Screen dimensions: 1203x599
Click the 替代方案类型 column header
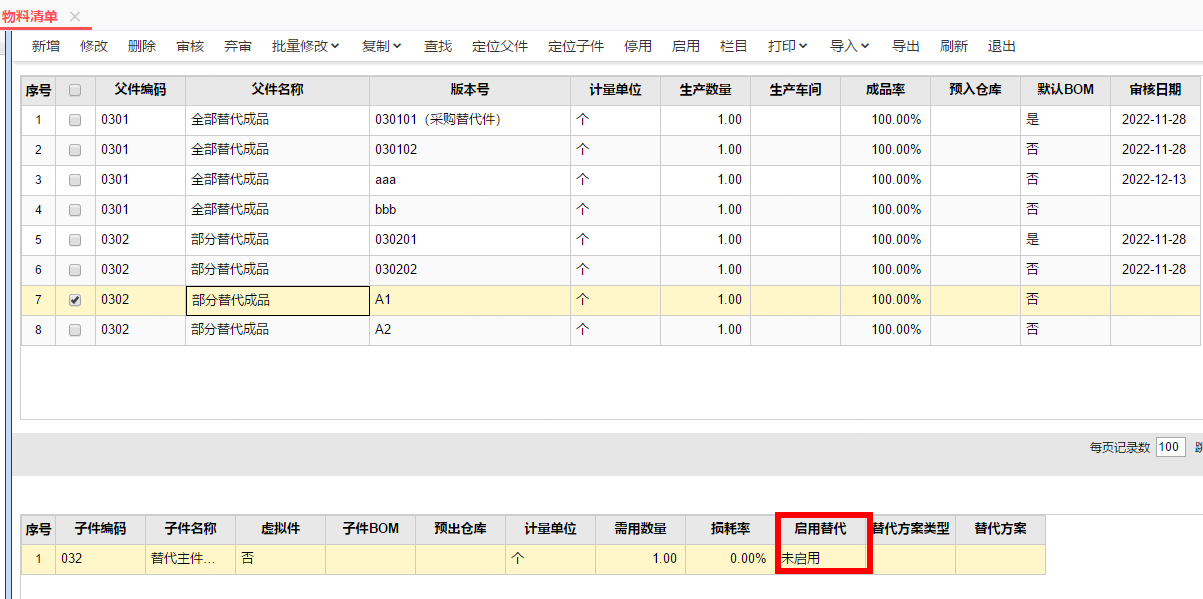(x=910, y=529)
